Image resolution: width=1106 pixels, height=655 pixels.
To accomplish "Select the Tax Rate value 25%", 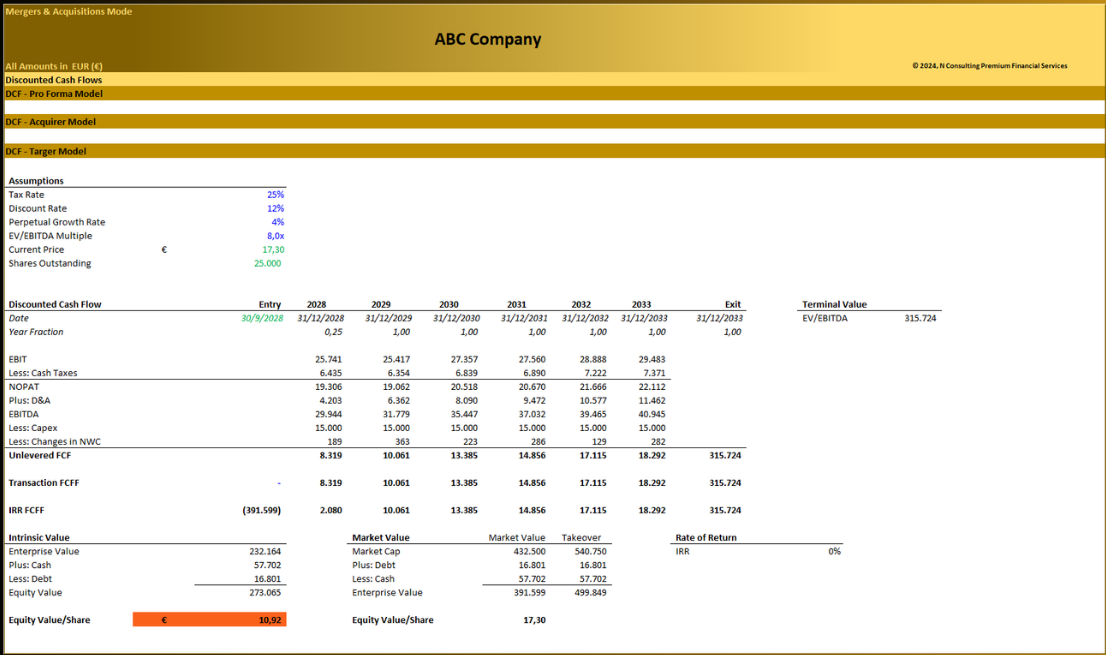I will (x=275, y=195).
